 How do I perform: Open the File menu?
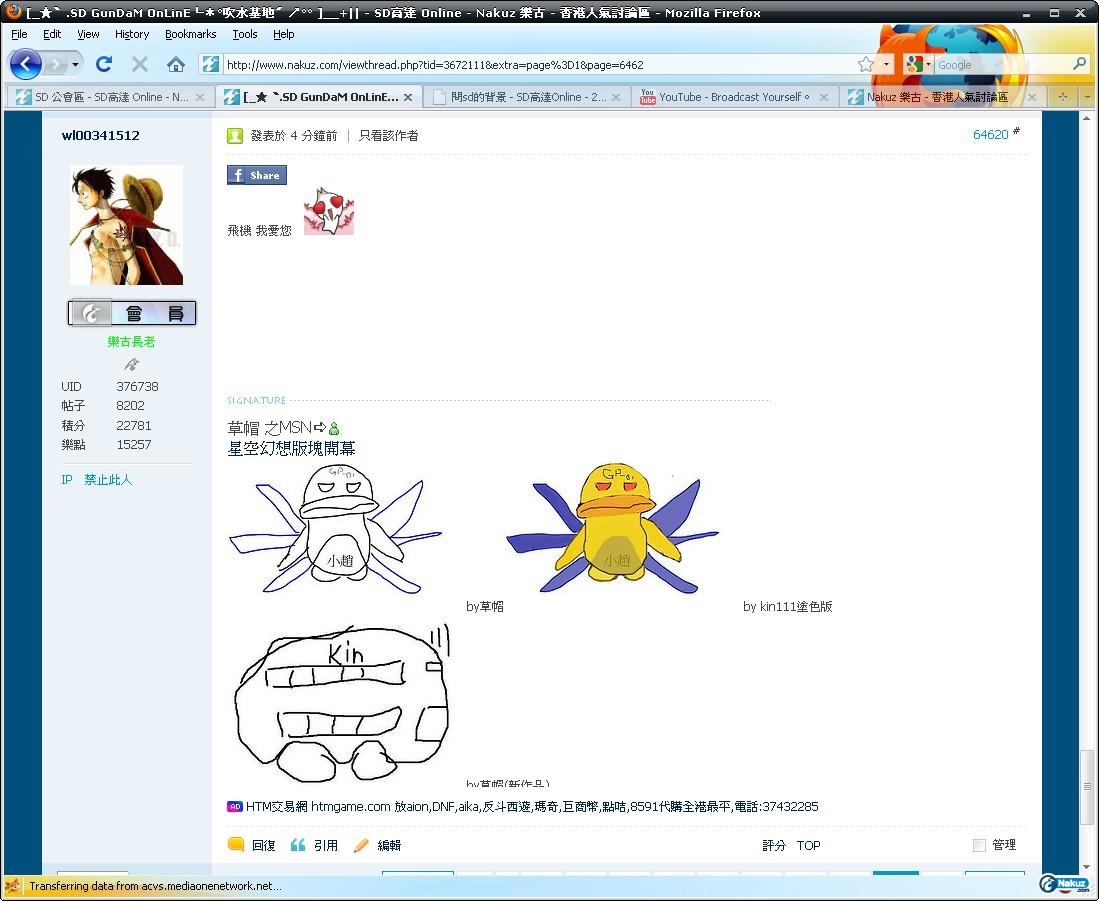(19, 34)
